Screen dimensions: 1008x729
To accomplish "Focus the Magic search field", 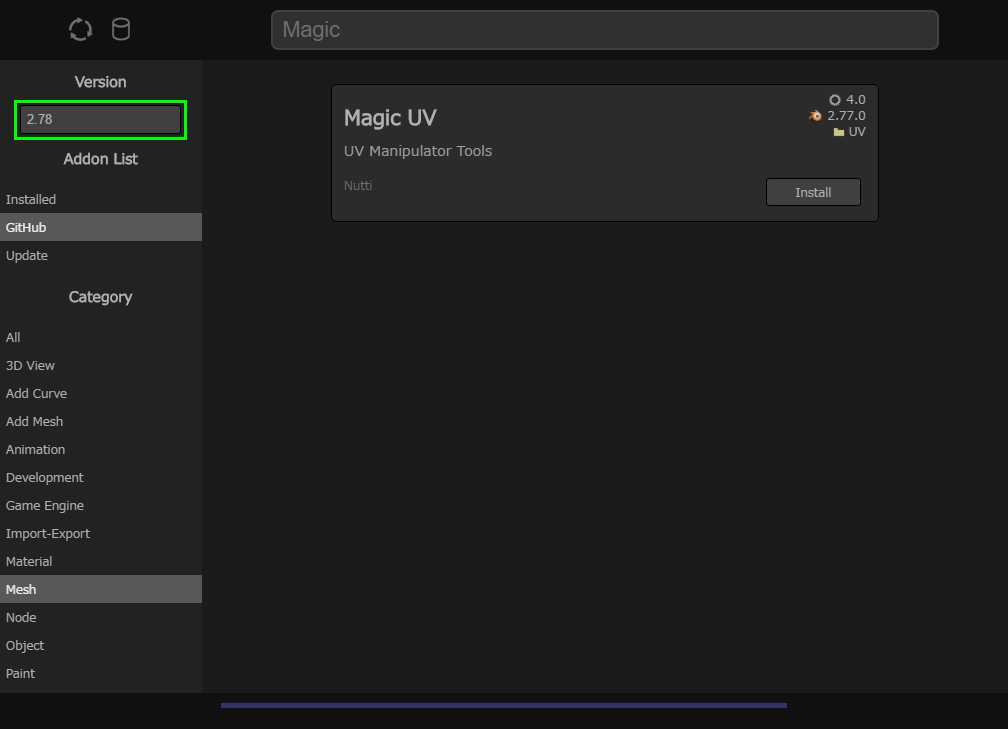I will 605,30.
